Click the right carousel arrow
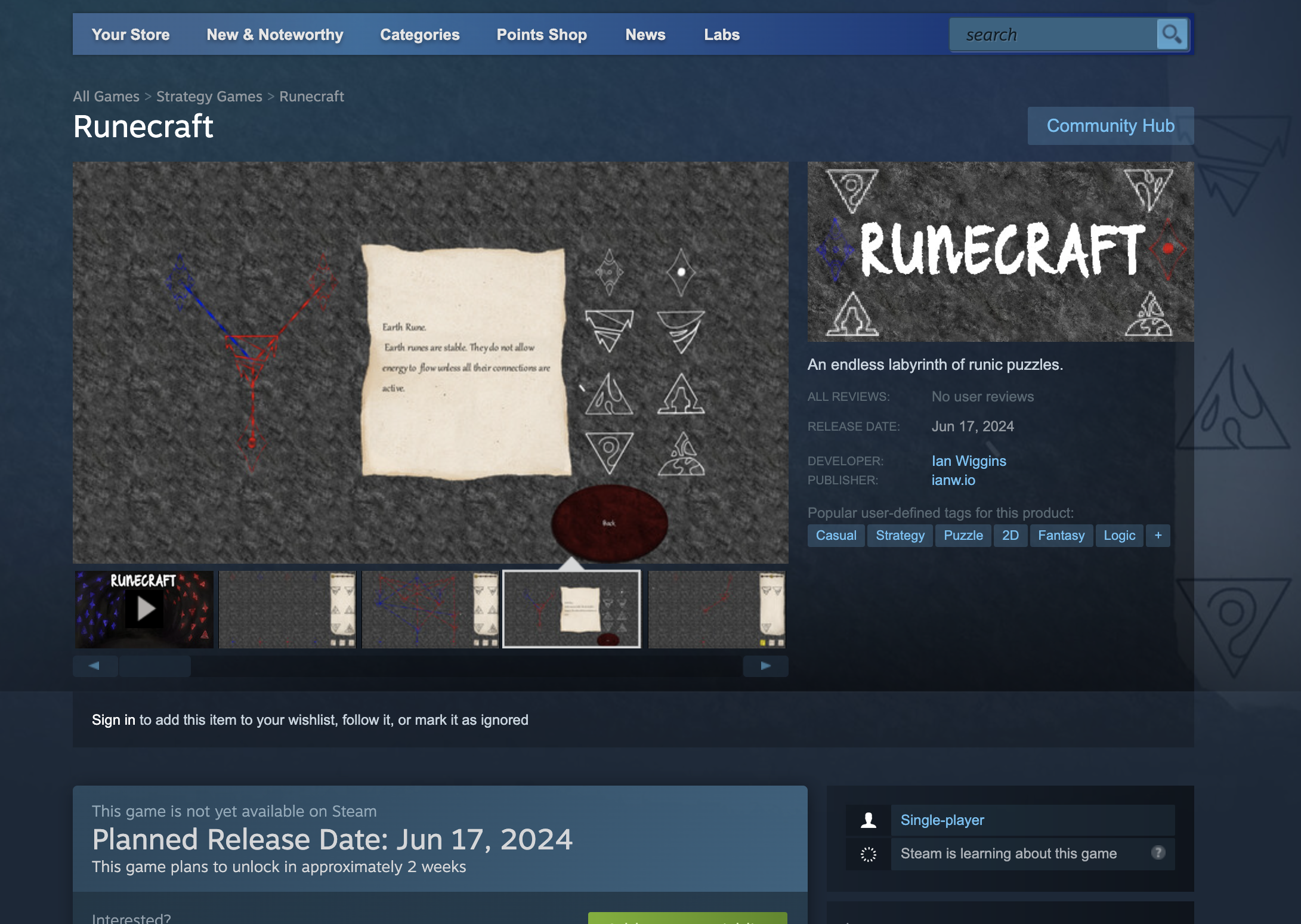 tap(765, 666)
